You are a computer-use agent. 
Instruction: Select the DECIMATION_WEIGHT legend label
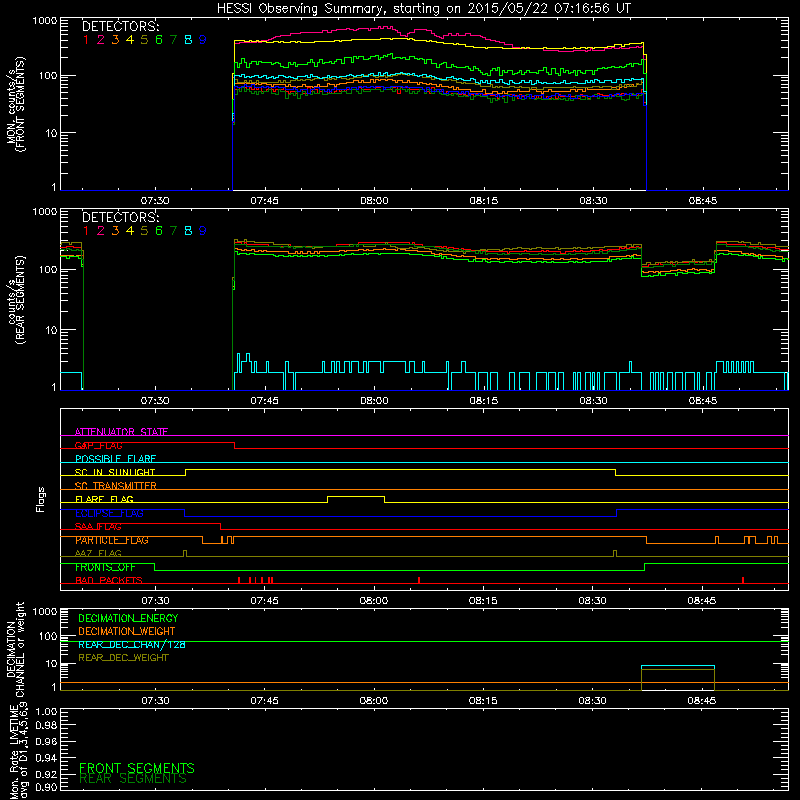[127, 631]
